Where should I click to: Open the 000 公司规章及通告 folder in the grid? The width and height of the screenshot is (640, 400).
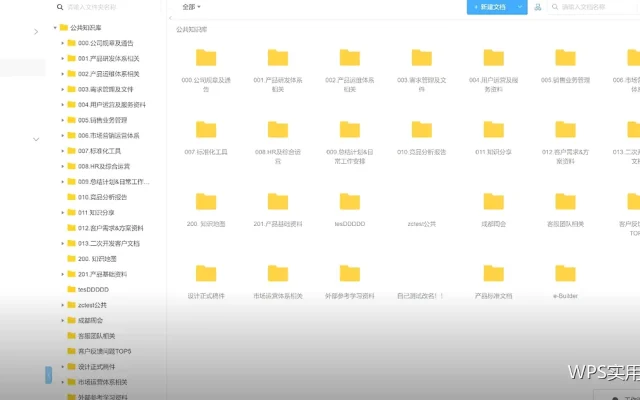click(x=206, y=58)
